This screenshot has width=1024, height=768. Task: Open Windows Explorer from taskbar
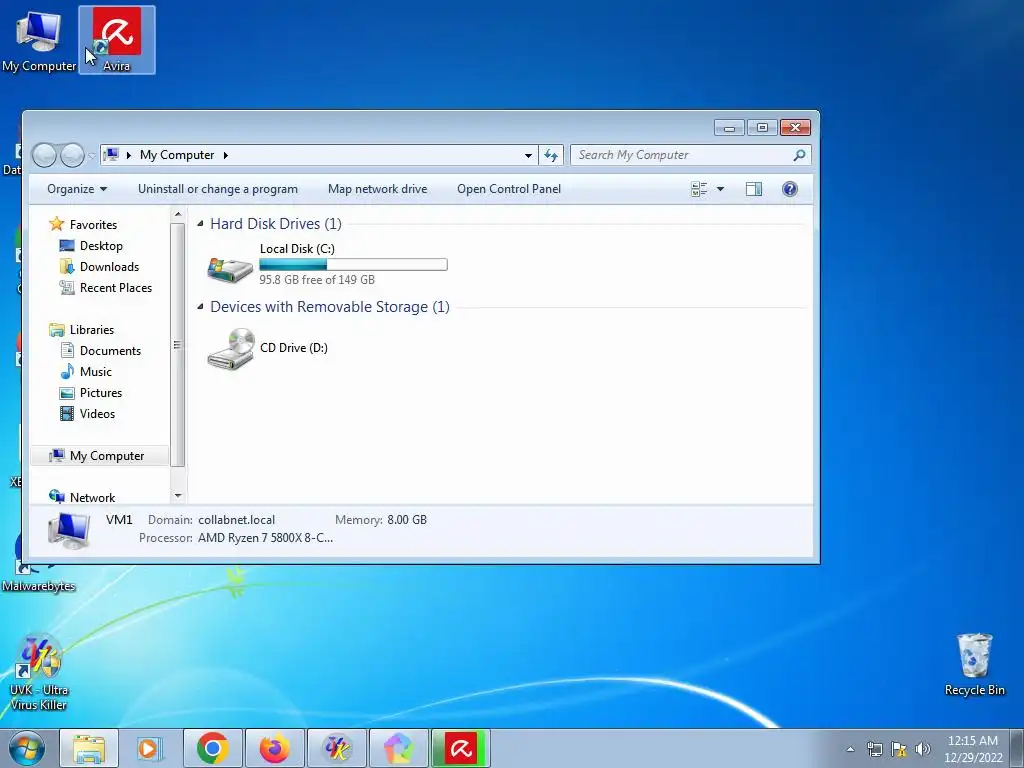coord(89,748)
